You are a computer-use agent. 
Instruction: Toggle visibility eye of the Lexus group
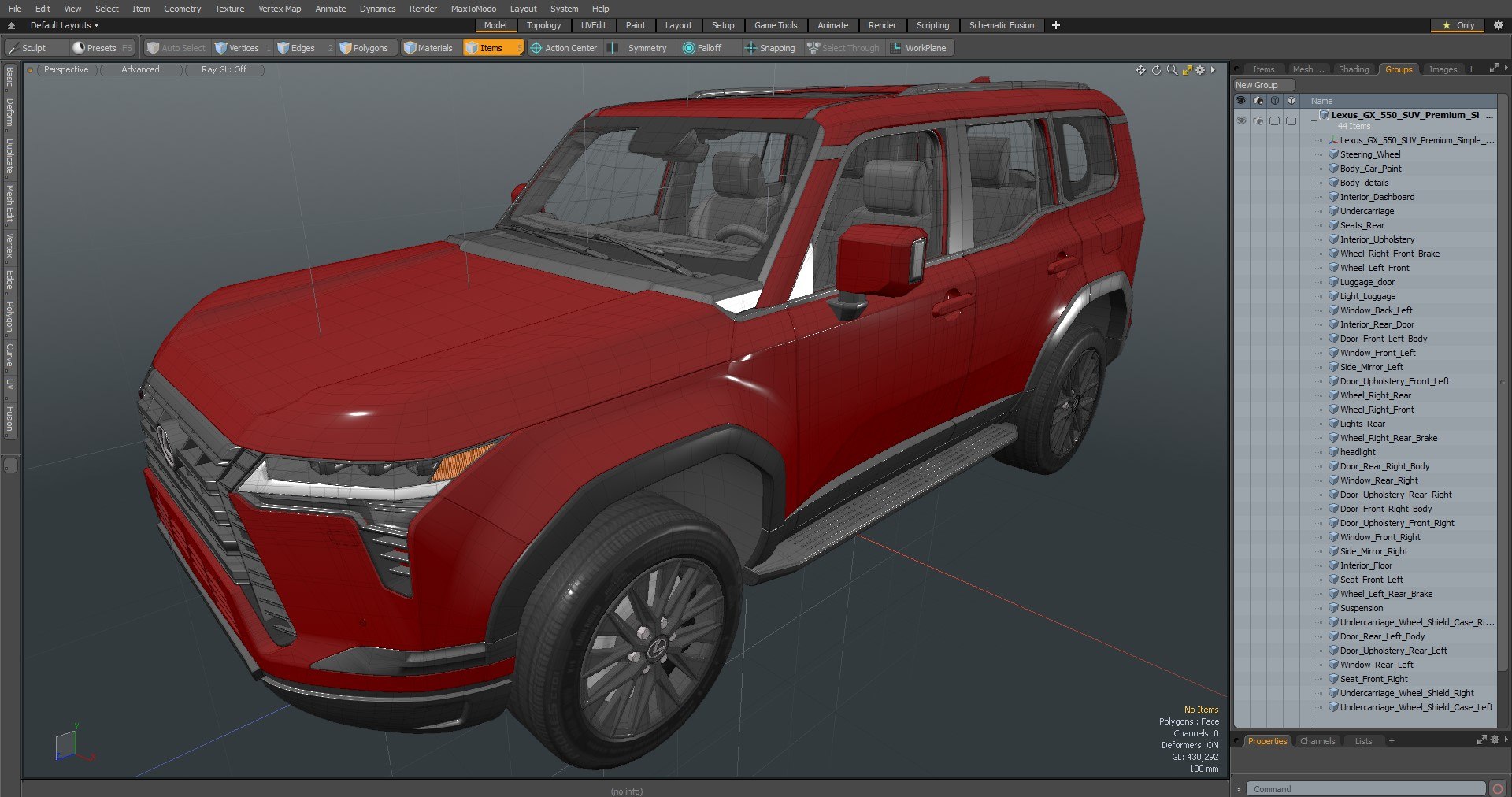(x=1241, y=120)
